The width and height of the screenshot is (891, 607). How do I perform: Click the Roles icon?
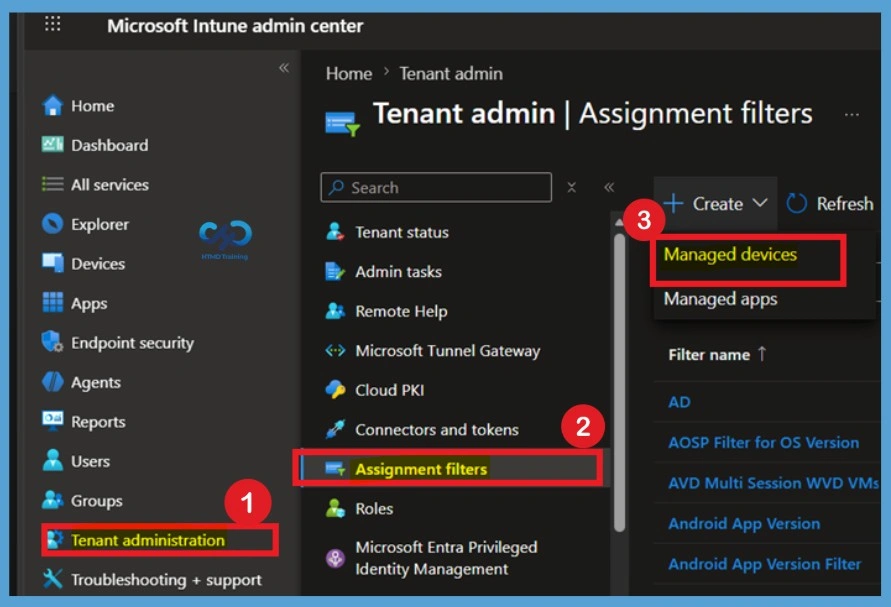point(335,508)
